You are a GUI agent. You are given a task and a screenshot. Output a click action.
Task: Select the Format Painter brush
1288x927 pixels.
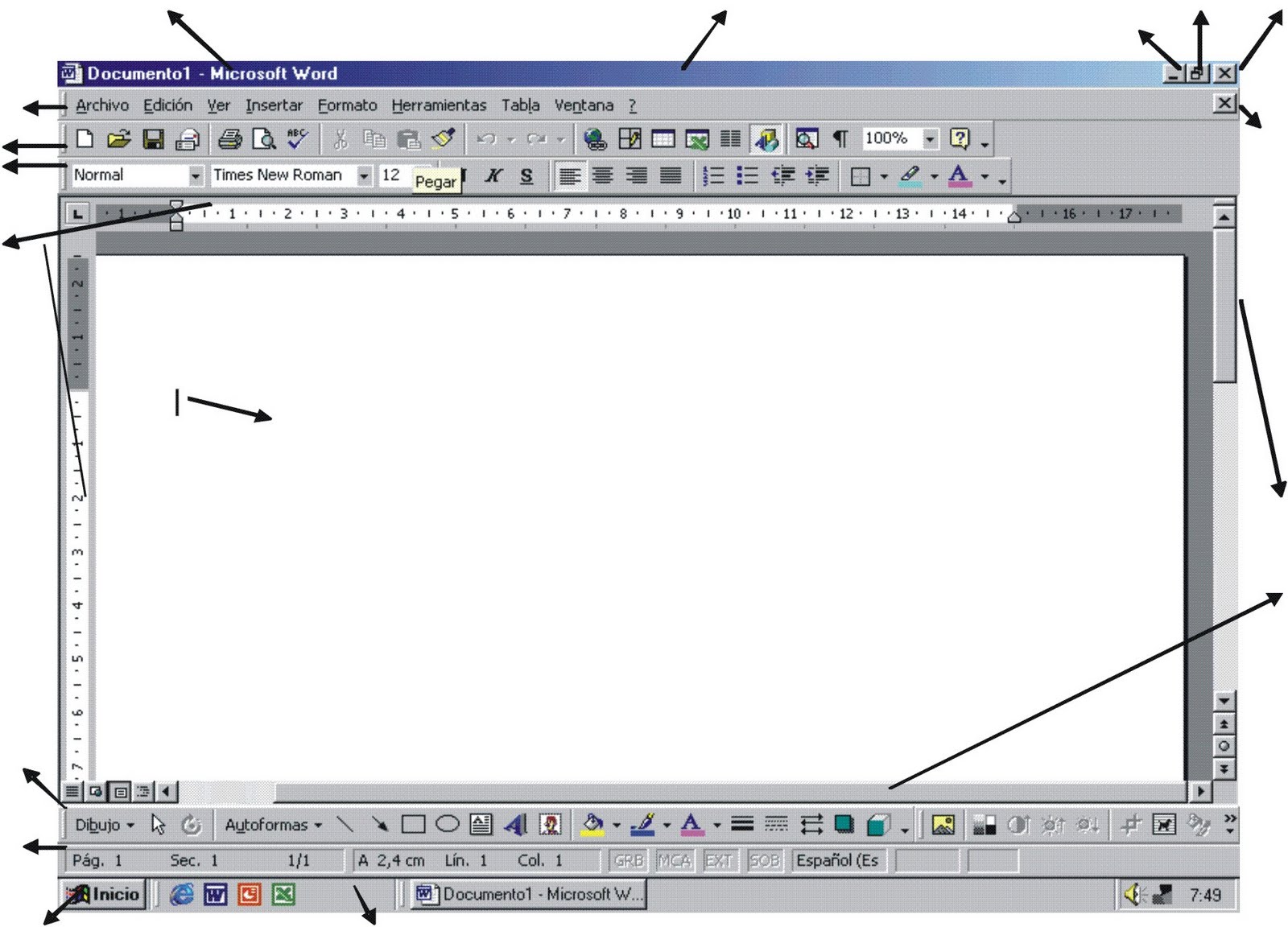click(443, 138)
